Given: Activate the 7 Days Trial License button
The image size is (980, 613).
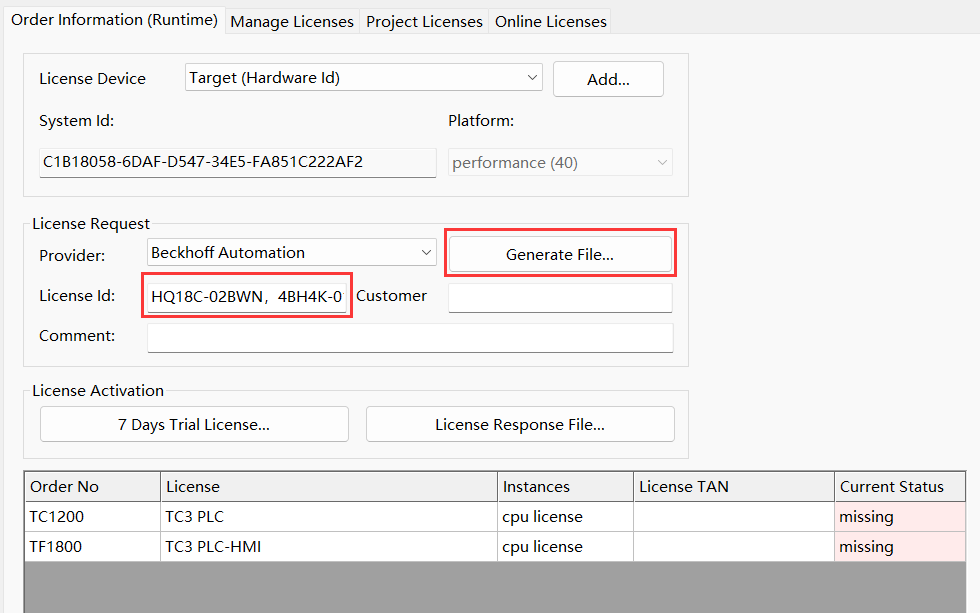Looking at the screenshot, I should coord(194,424).
